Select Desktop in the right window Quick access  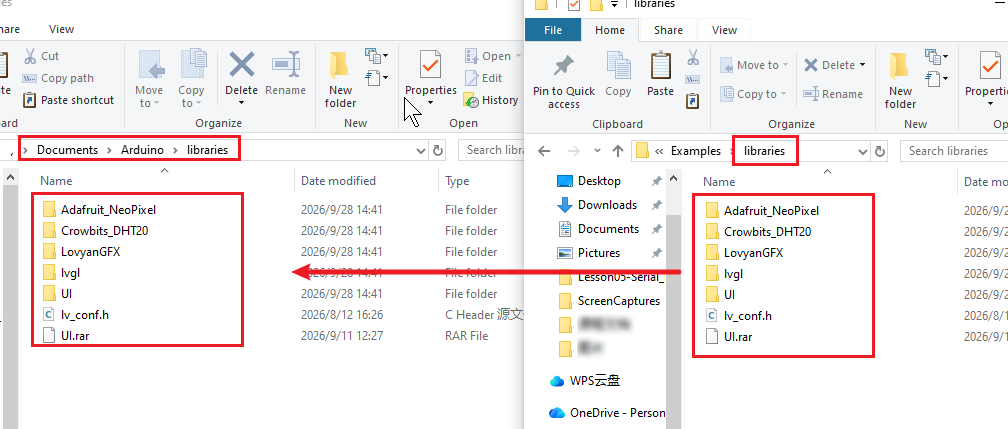click(x=598, y=181)
